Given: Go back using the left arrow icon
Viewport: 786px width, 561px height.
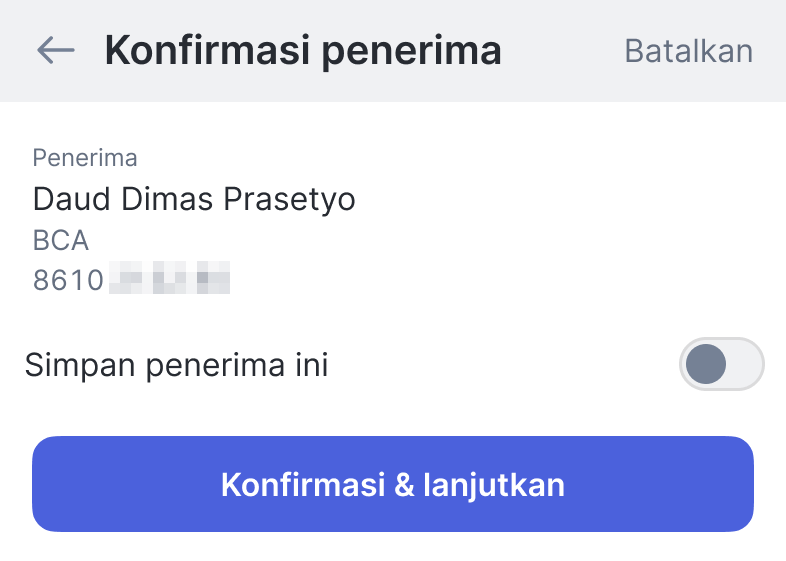Looking at the screenshot, I should pos(56,50).
